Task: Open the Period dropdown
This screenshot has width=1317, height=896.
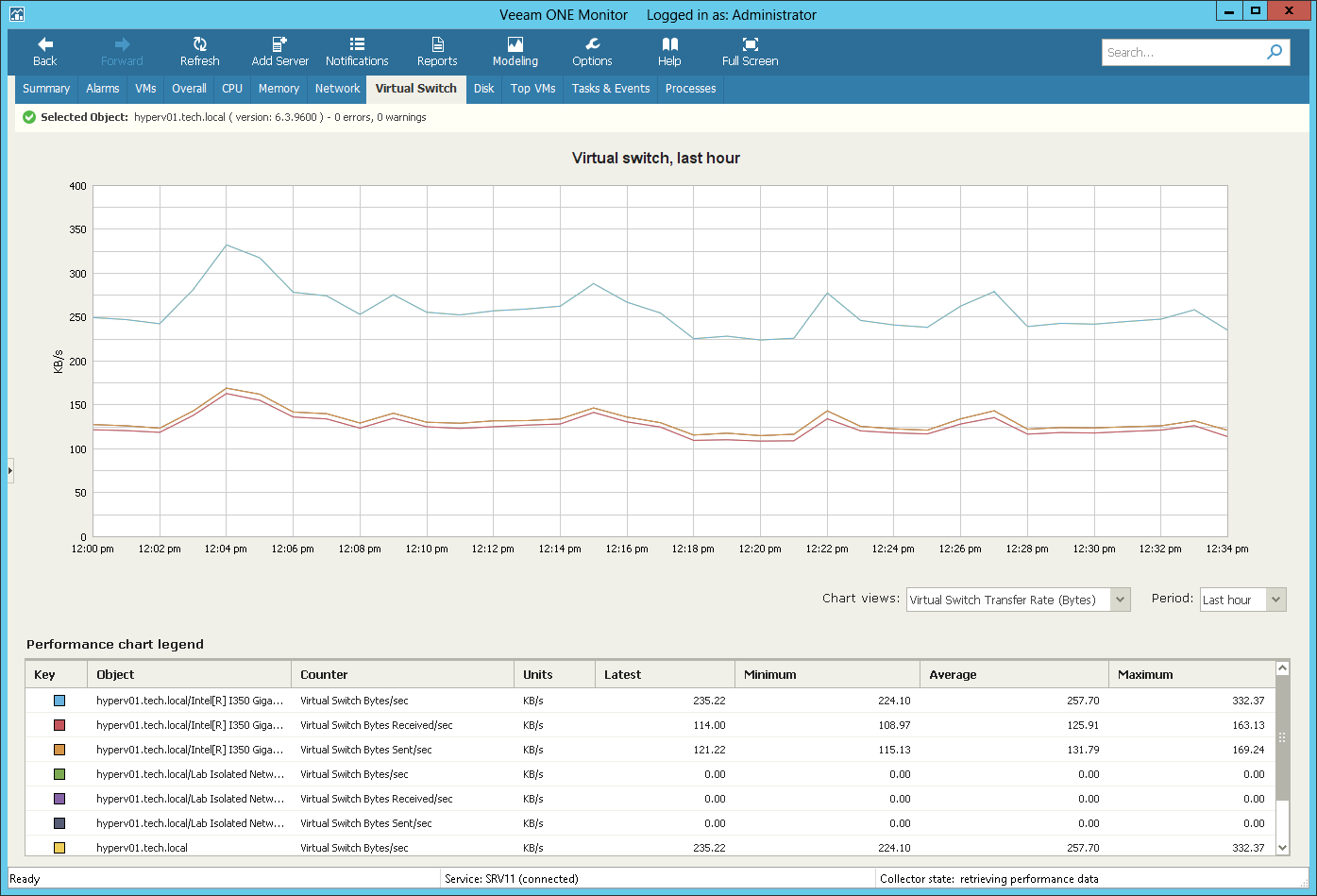Action: [x=1275, y=600]
